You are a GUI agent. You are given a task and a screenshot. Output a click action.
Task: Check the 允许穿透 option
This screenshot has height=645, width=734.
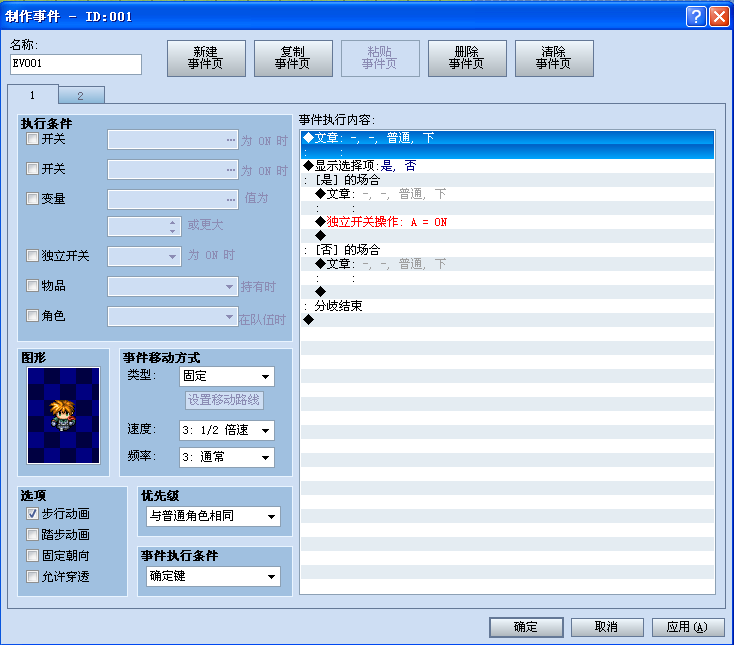pyautogui.click(x=32, y=577)
